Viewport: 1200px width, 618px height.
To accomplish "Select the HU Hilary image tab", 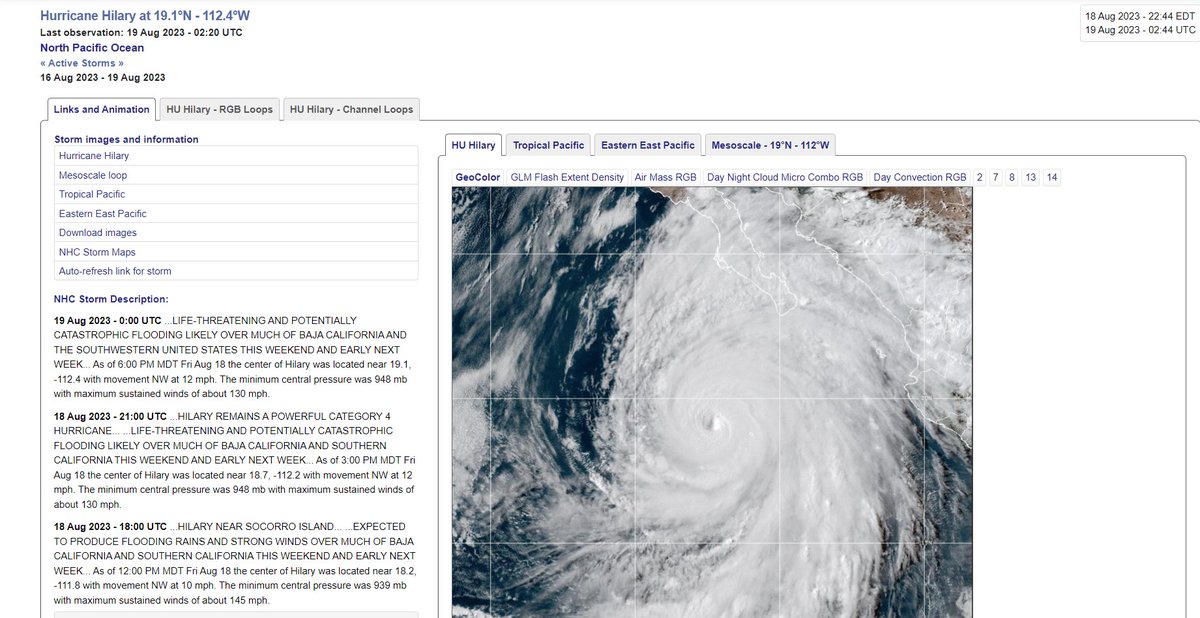I will [473, 145].
